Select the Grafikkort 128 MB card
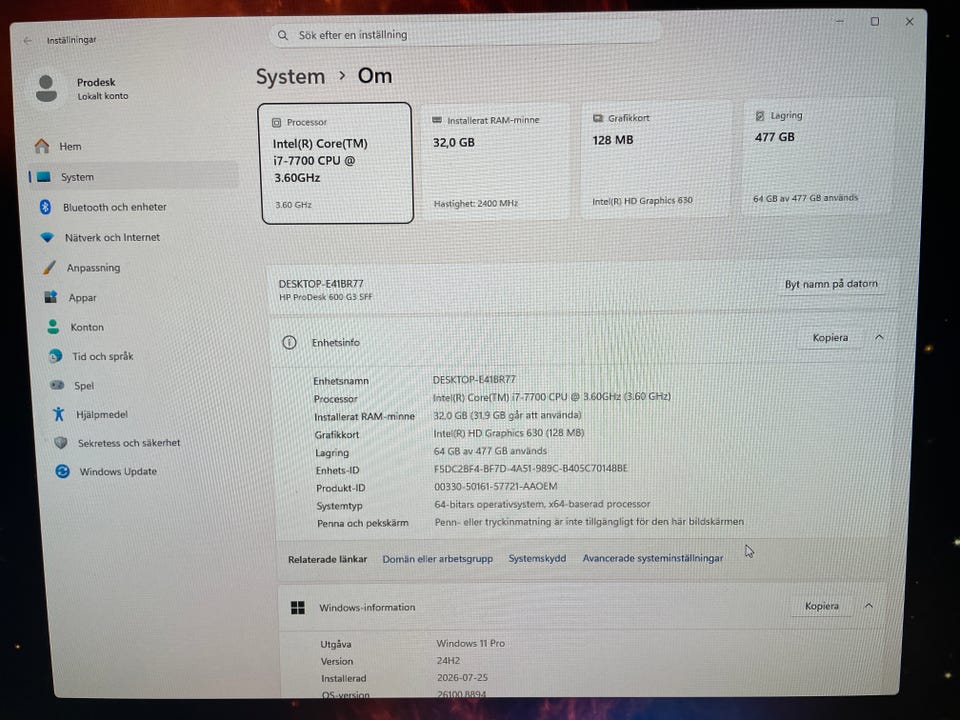 (x=654, y=157)
